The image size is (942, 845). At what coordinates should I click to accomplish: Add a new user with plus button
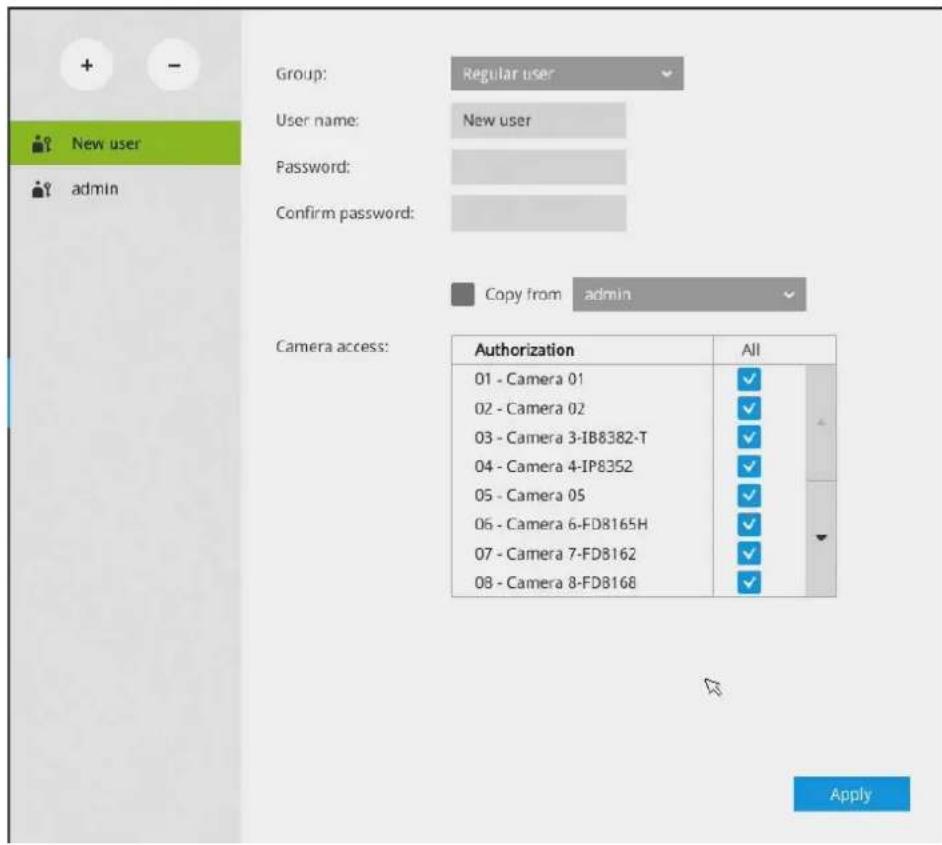87,65
